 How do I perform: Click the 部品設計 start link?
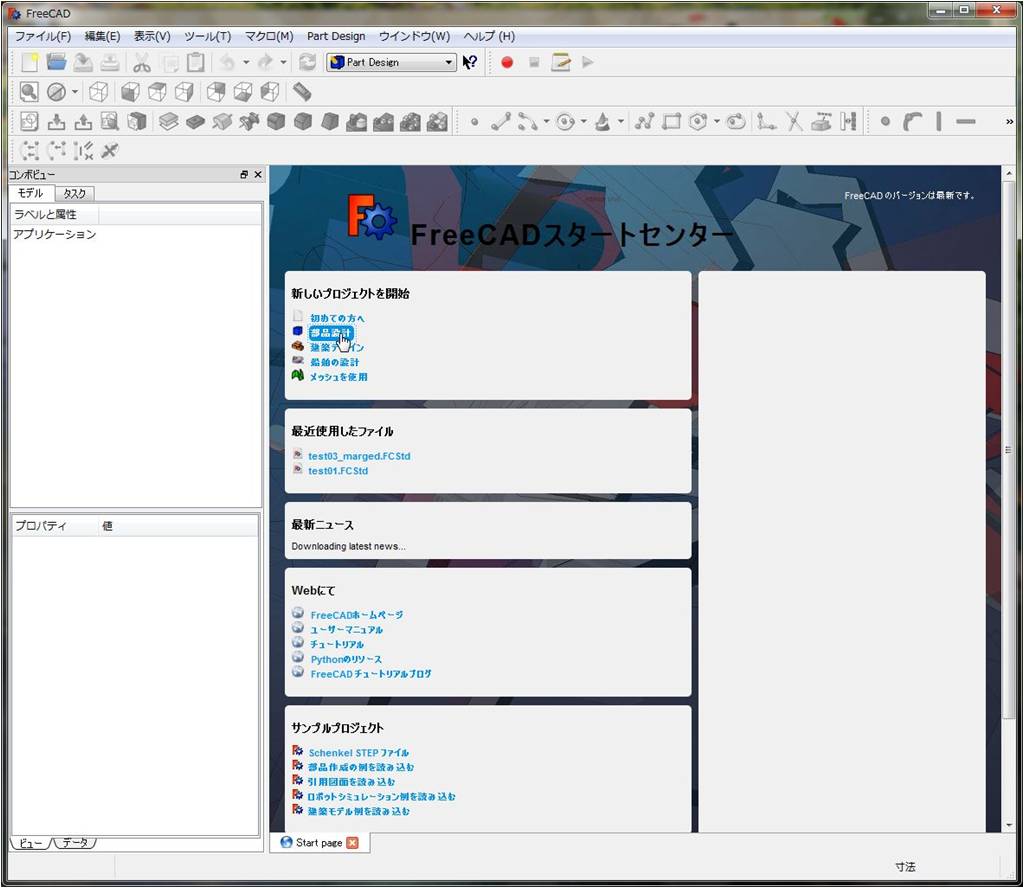pyautogui.click(x=331, y=333)
